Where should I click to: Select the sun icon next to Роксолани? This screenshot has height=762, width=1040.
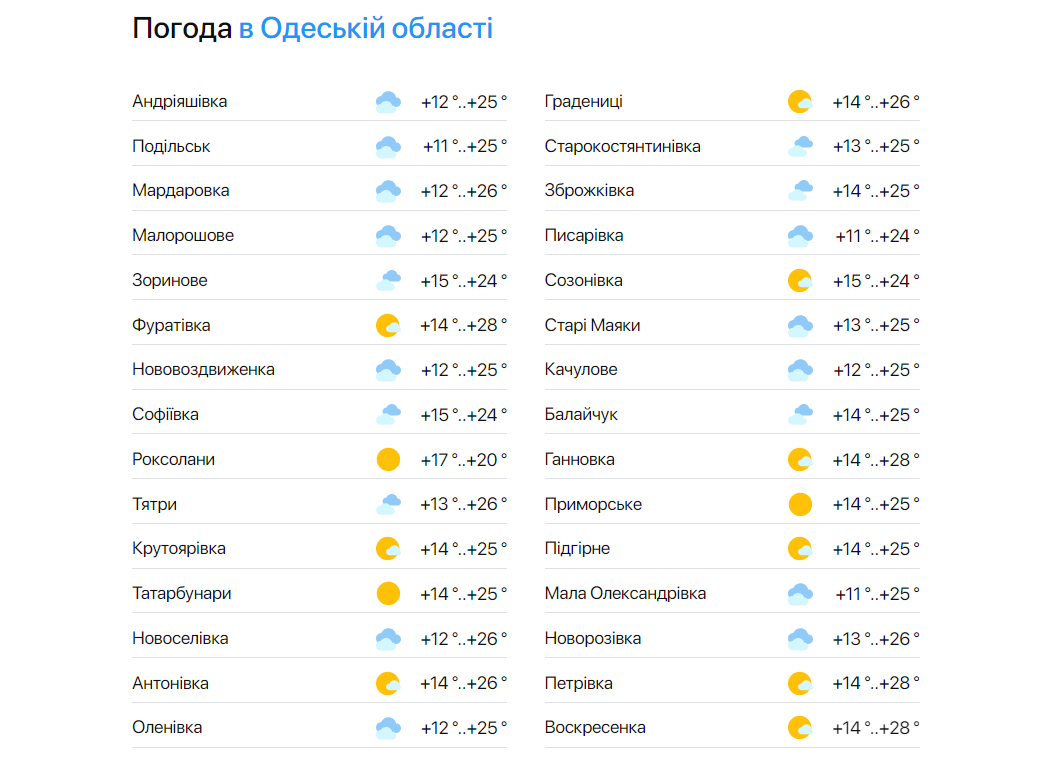388,458
